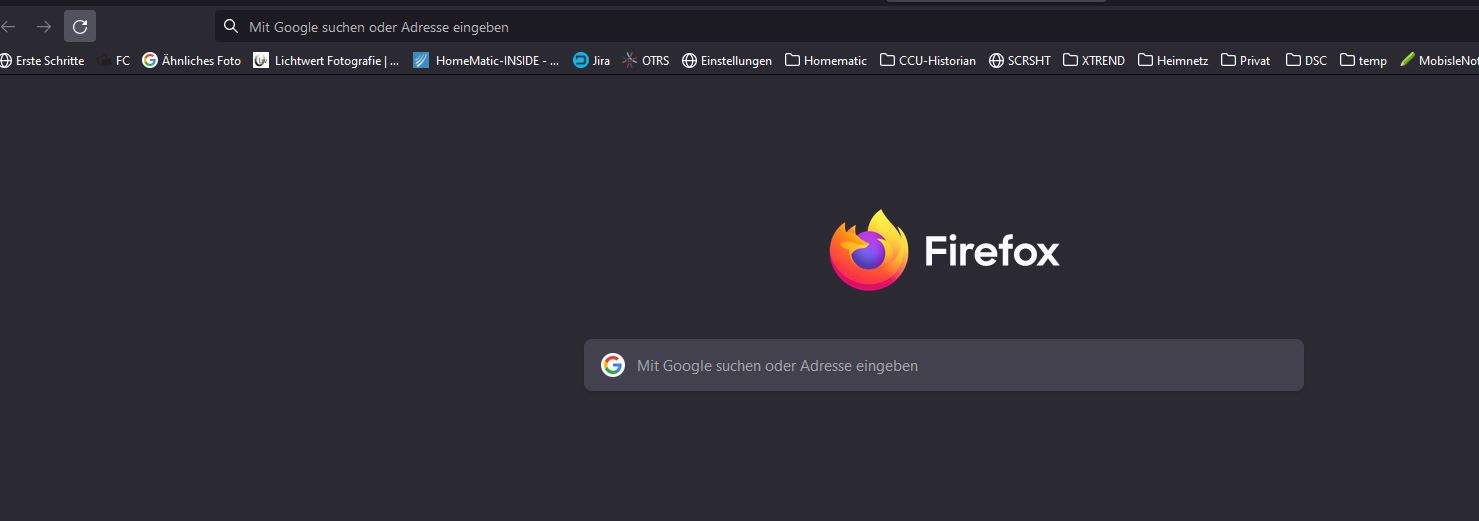This screenshot has width=1479, height=521.
Task: Open the Ähnliches Foto bookmark
Action: pyautogui.click(x=192, y=60)
